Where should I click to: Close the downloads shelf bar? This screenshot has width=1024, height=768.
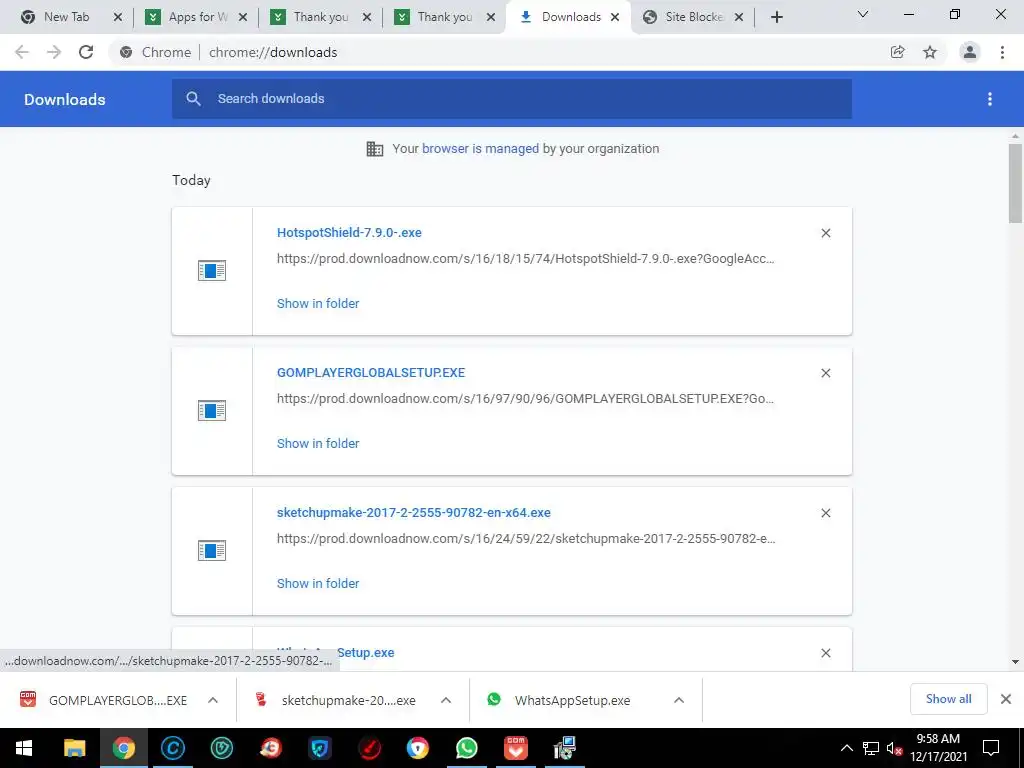coord(1006,699)
